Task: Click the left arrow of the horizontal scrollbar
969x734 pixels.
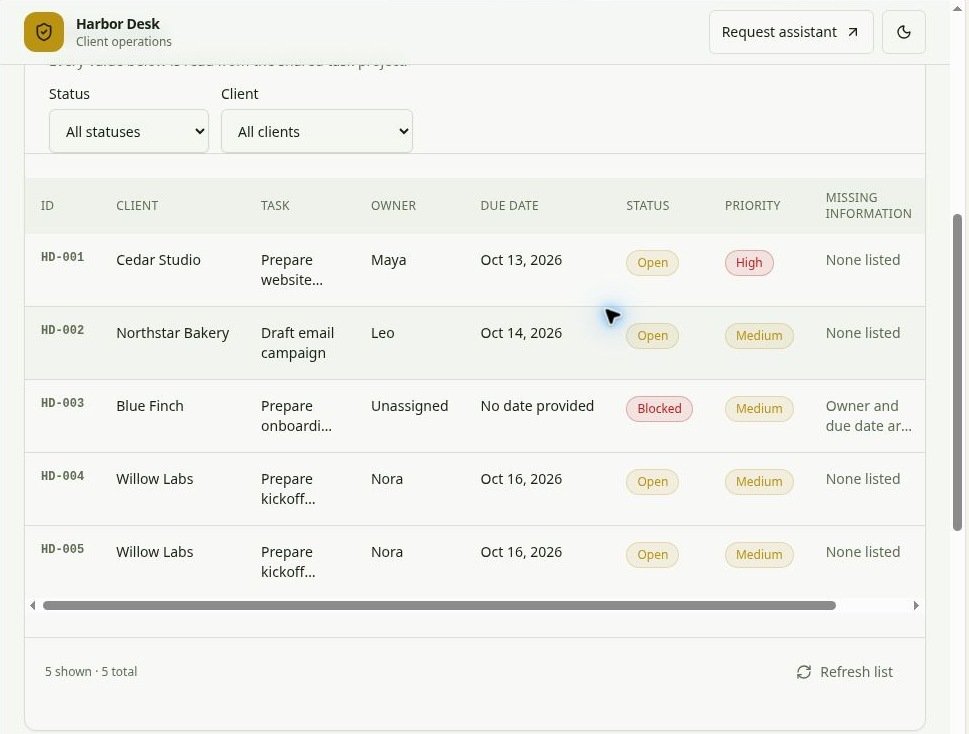Action: [x=32, y=605]
